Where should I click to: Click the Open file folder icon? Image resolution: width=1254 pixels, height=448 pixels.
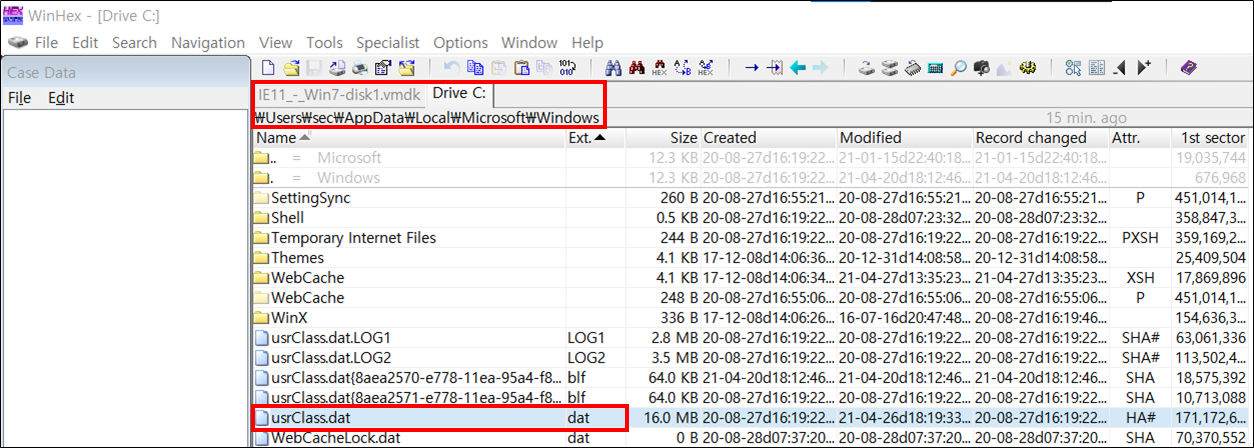pos(291,68)
